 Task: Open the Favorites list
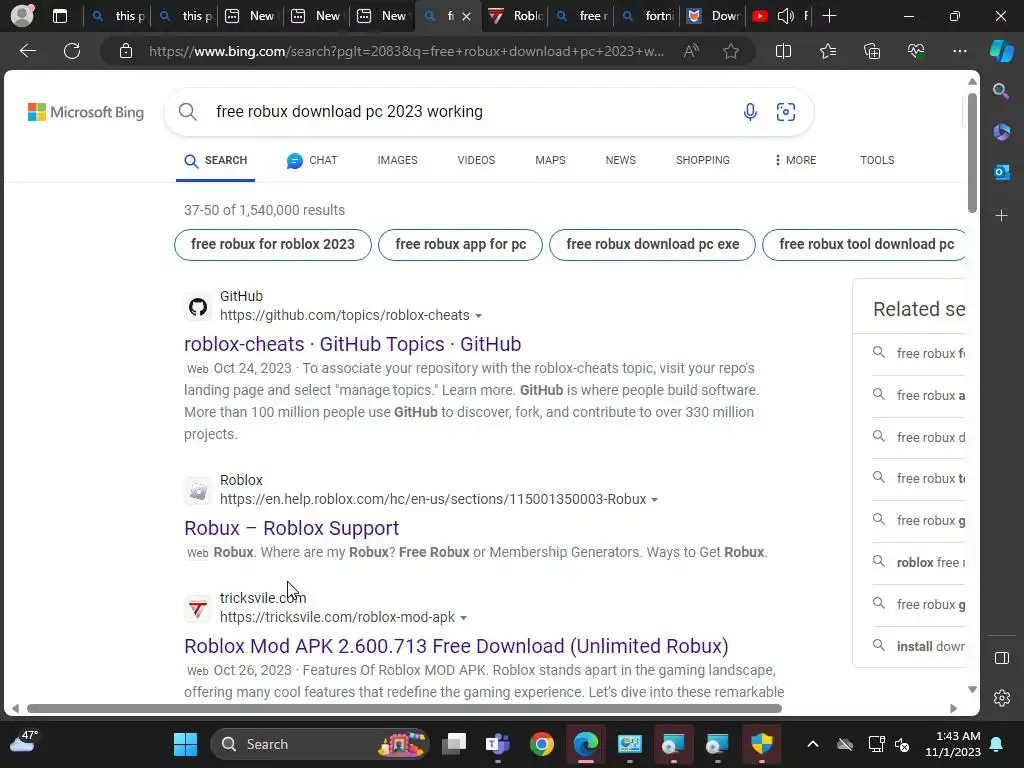point(827,51)
